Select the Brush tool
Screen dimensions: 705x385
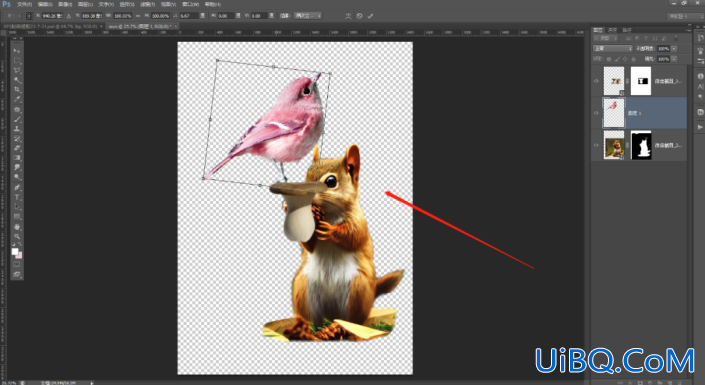[17, 119]
